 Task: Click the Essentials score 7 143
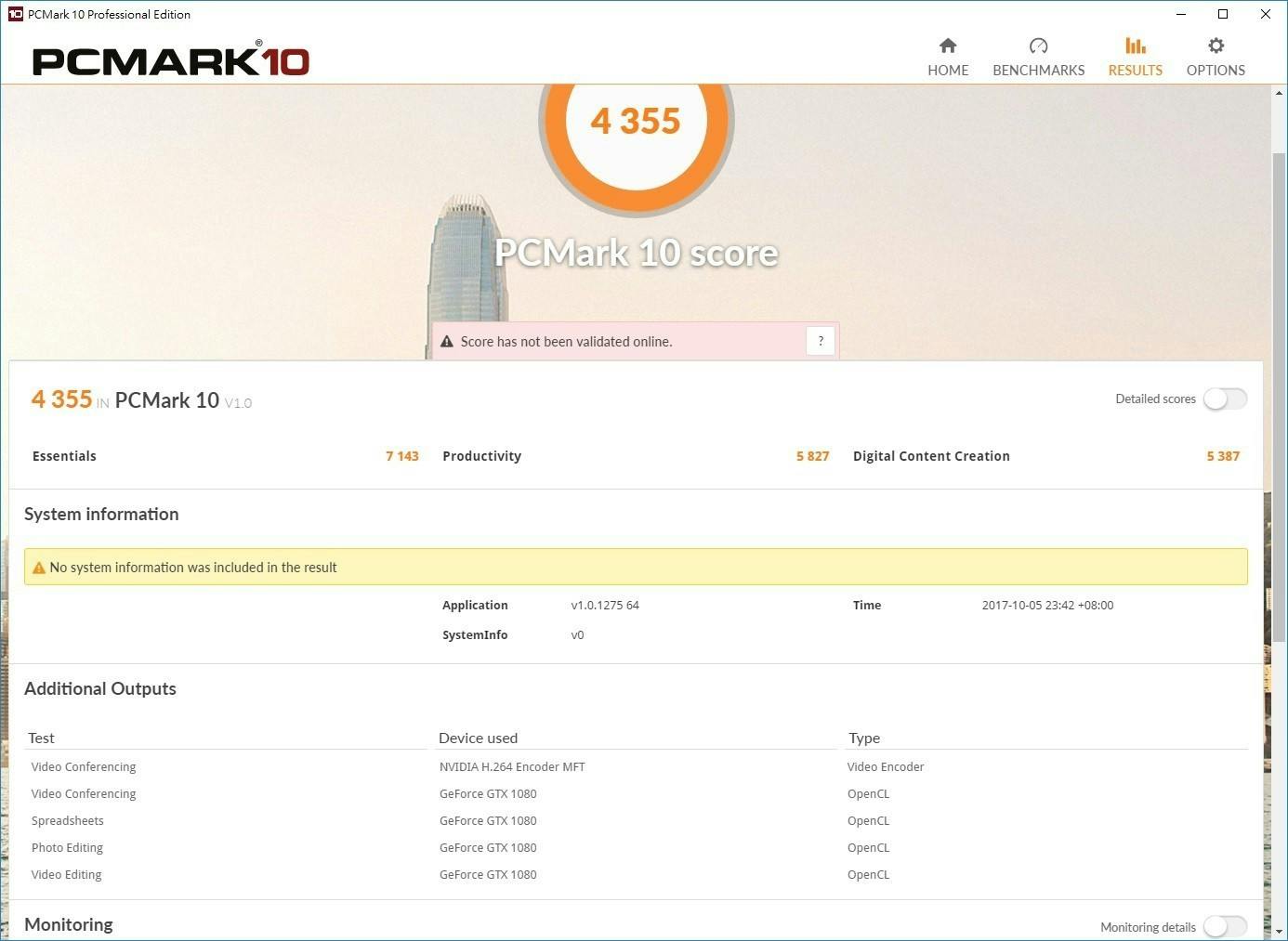click(402, 456)
